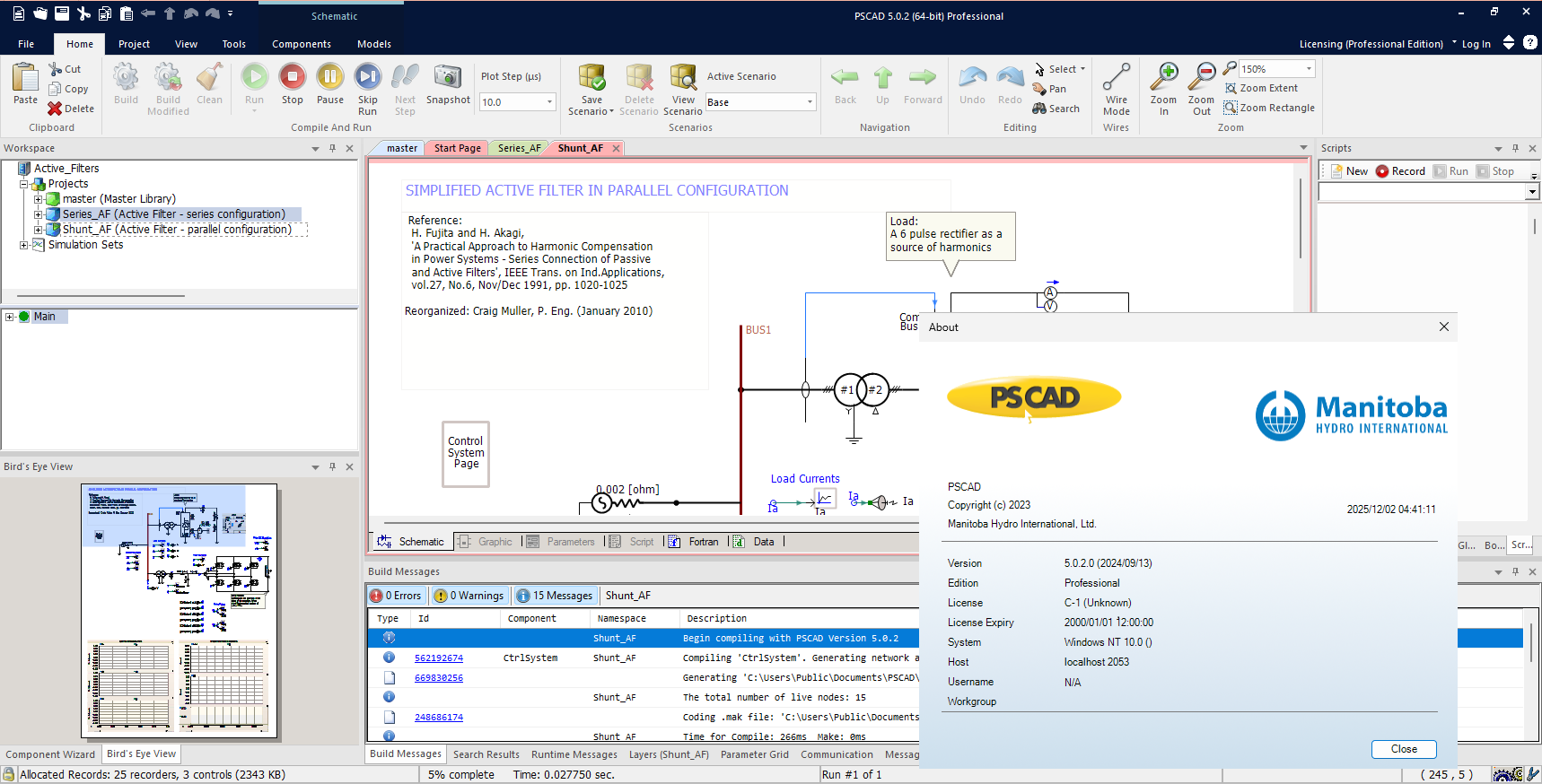
Task: Open the Search binoculars tool
Action: [1056, 109]
